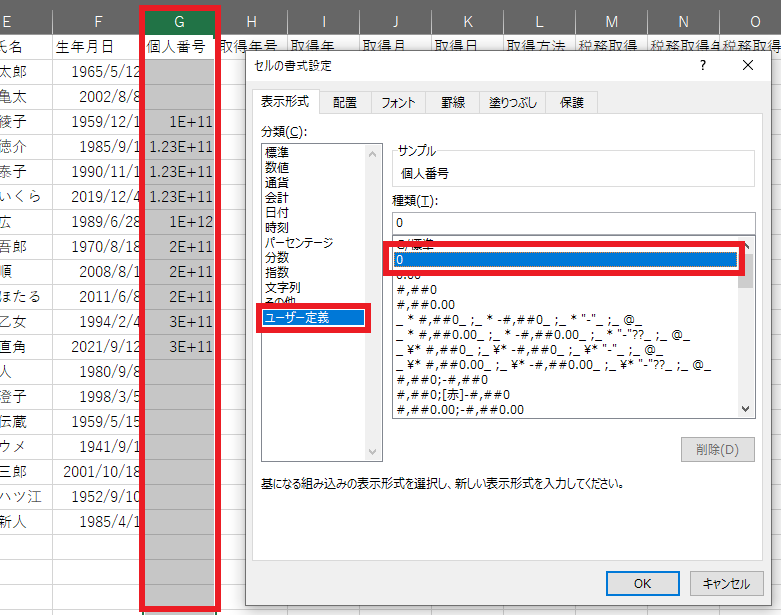Image resolution: width=781 pixels, height=615 pixels.
Task: Click the キャンセル button
Action: point(726,584)
